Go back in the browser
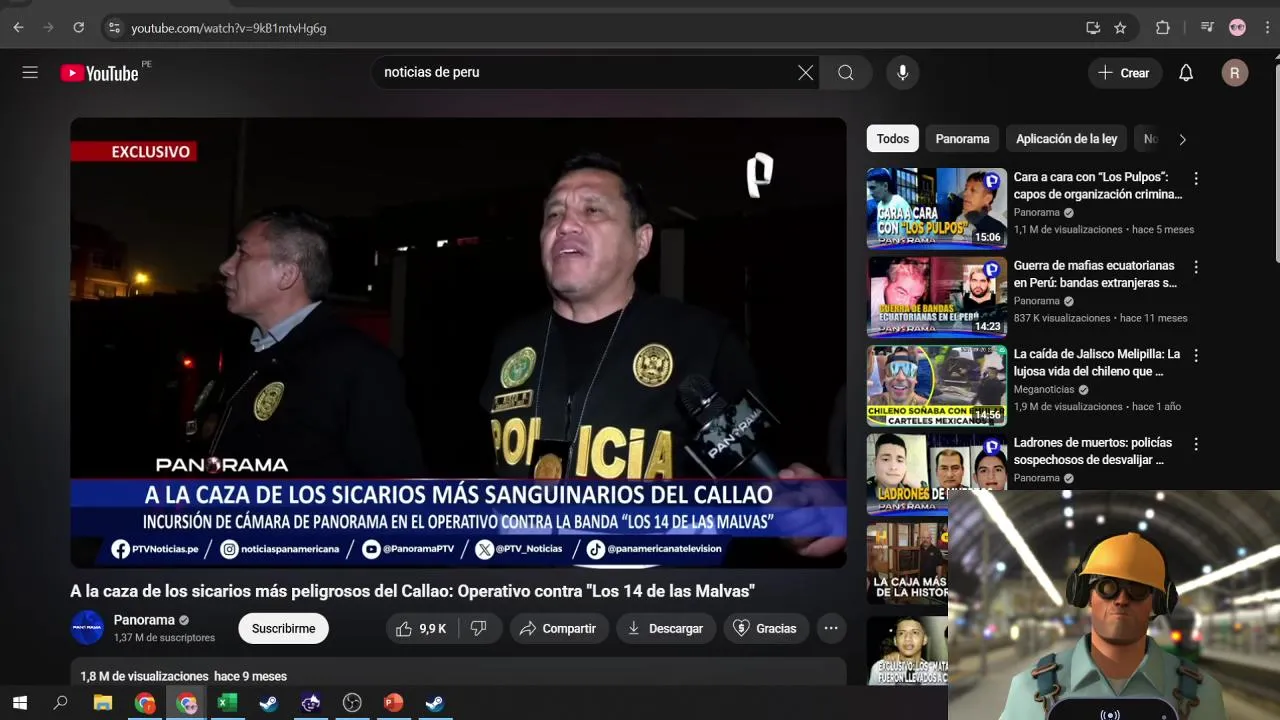The width and height of the screenshot is (1280, 720). coord(18,28)
